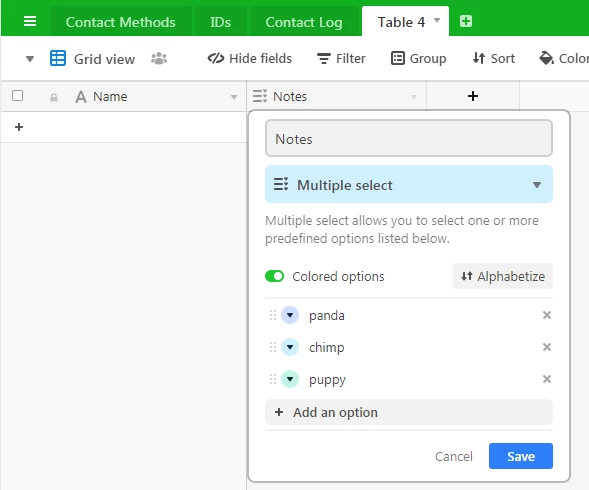Open Hide fields option
Image resolution: width=589 pixels, height=490 pixels.
[250, 58]
